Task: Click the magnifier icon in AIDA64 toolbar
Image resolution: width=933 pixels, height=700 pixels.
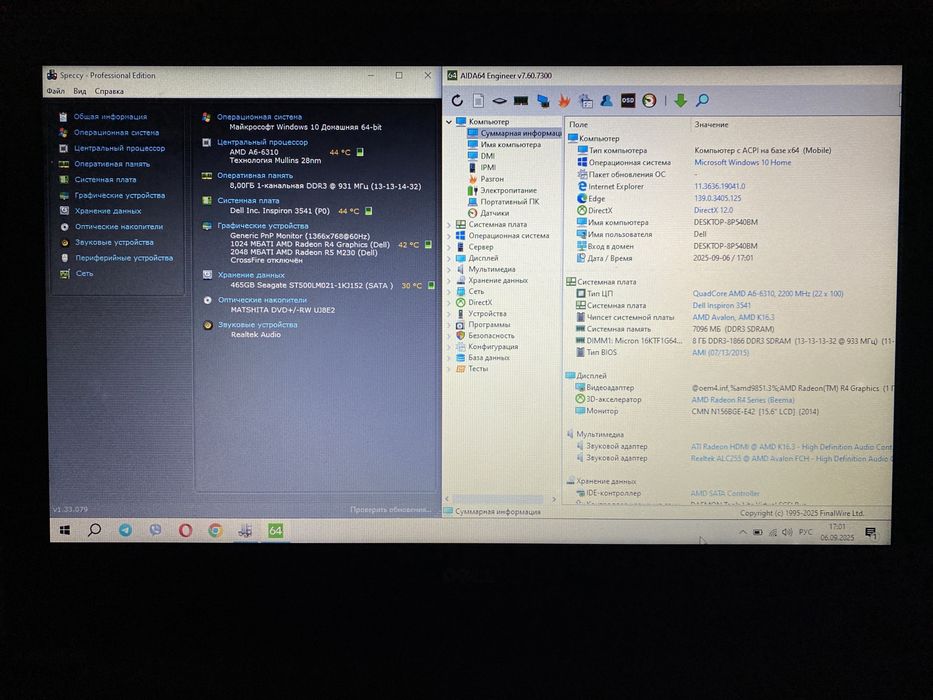Action: pyautogui.click(x=702, y=101)
